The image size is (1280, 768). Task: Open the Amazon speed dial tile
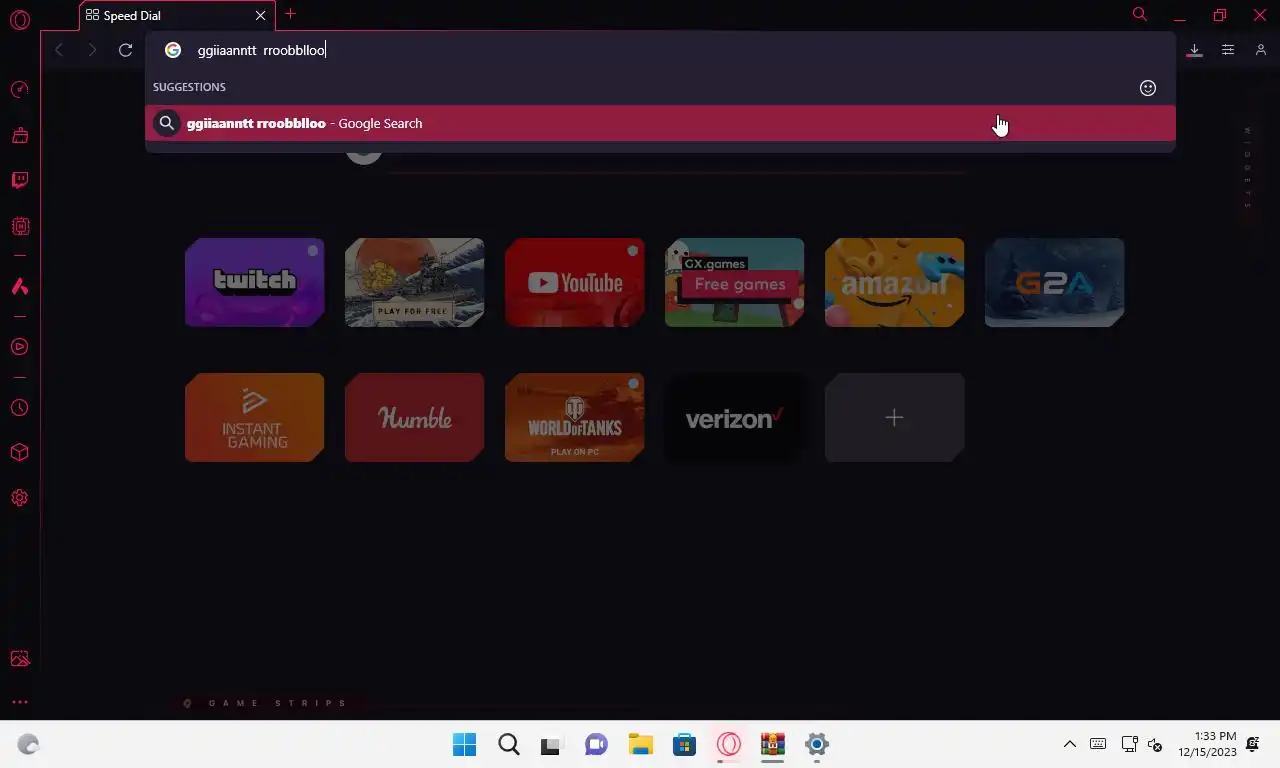tap(894, 282)
